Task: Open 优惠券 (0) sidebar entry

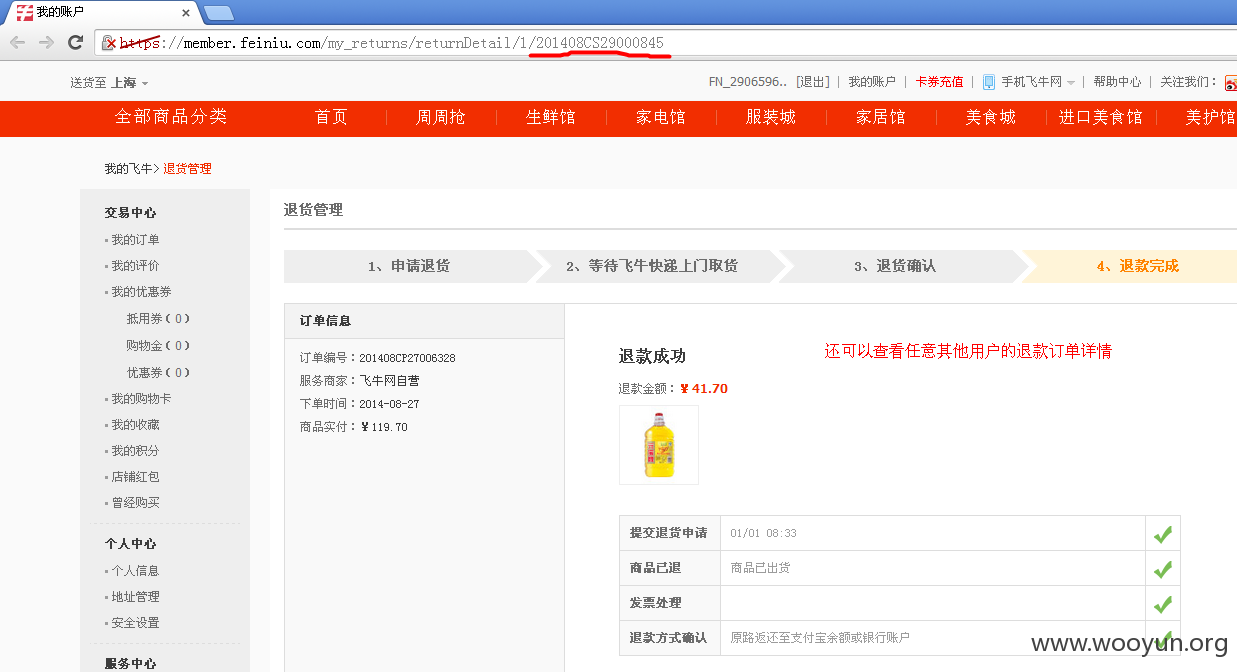Action: pyautogui.click(x=158, y=373)
